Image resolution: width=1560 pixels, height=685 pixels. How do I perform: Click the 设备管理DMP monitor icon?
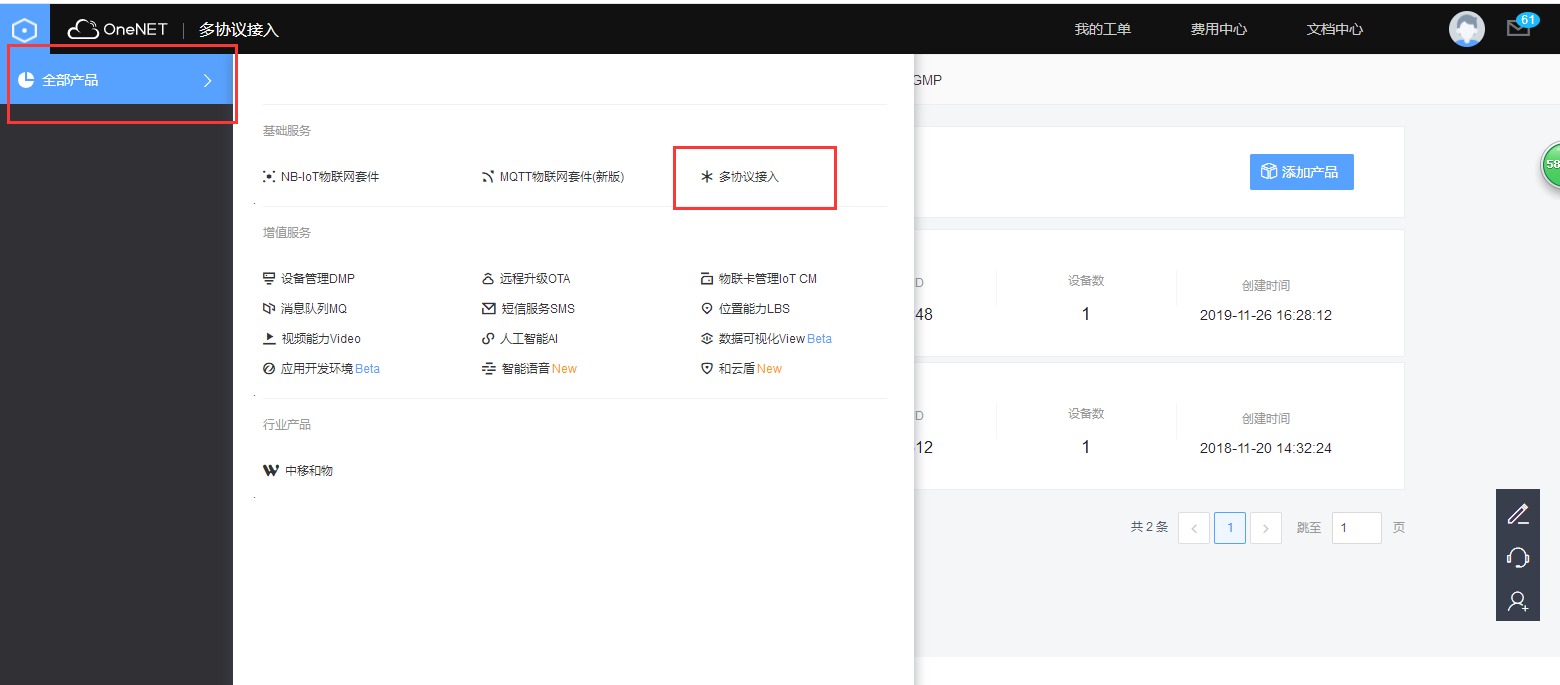[x=268, y=278]
